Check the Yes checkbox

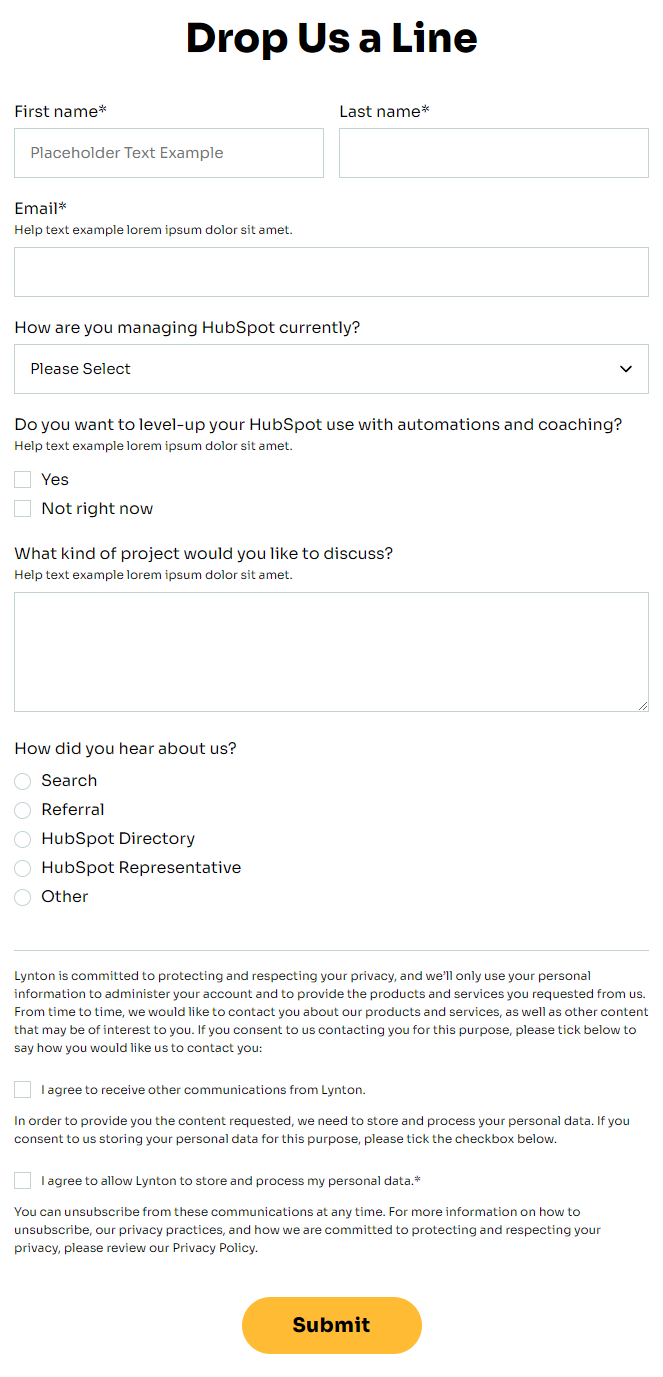23,480
